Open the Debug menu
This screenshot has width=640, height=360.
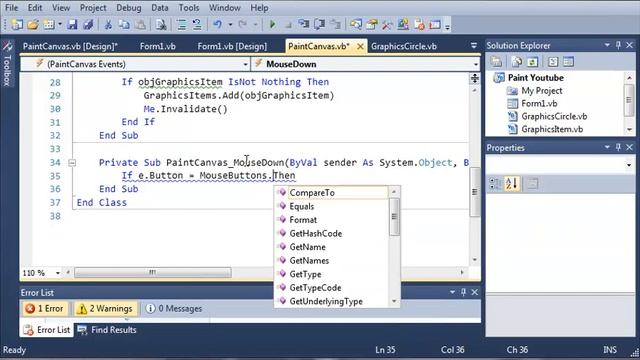(x=129, y=8)
